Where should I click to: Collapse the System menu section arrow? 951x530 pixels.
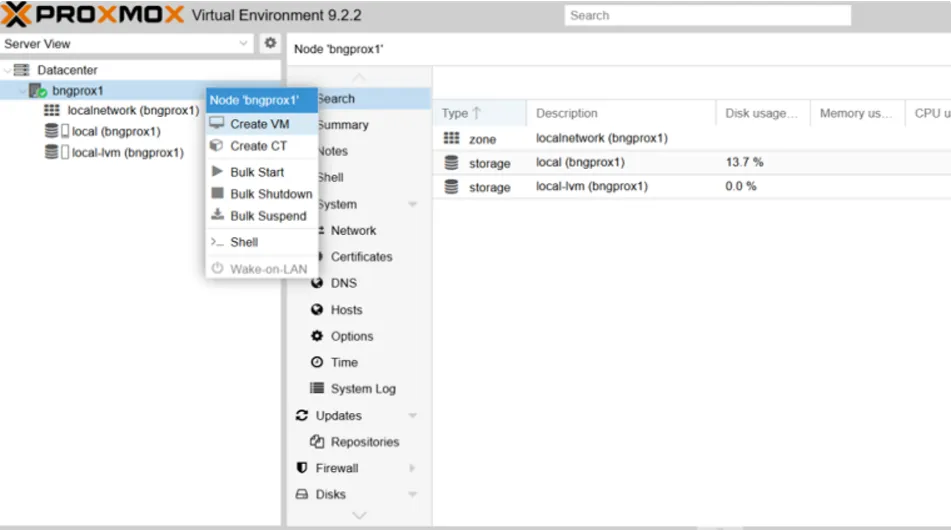(x=412, y=204)
